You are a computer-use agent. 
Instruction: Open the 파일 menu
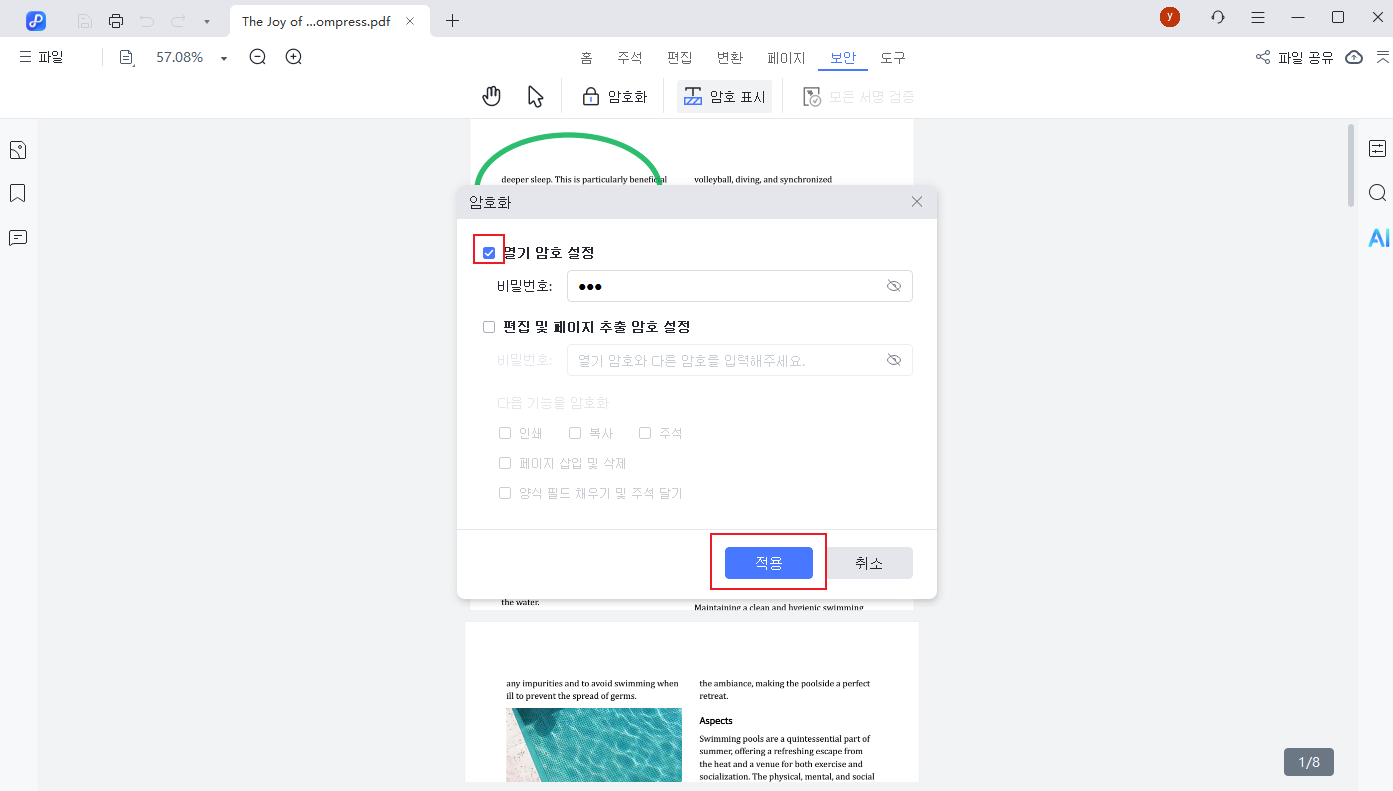coord(41,57)
